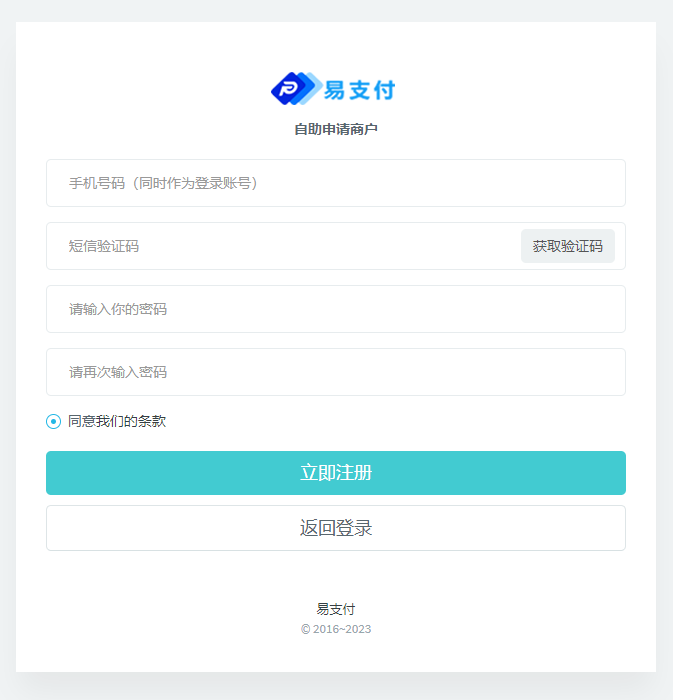Viewport: 673px width, 700px height.
Task: Click into the 短信验证码 input field
Action: point(280,246)
